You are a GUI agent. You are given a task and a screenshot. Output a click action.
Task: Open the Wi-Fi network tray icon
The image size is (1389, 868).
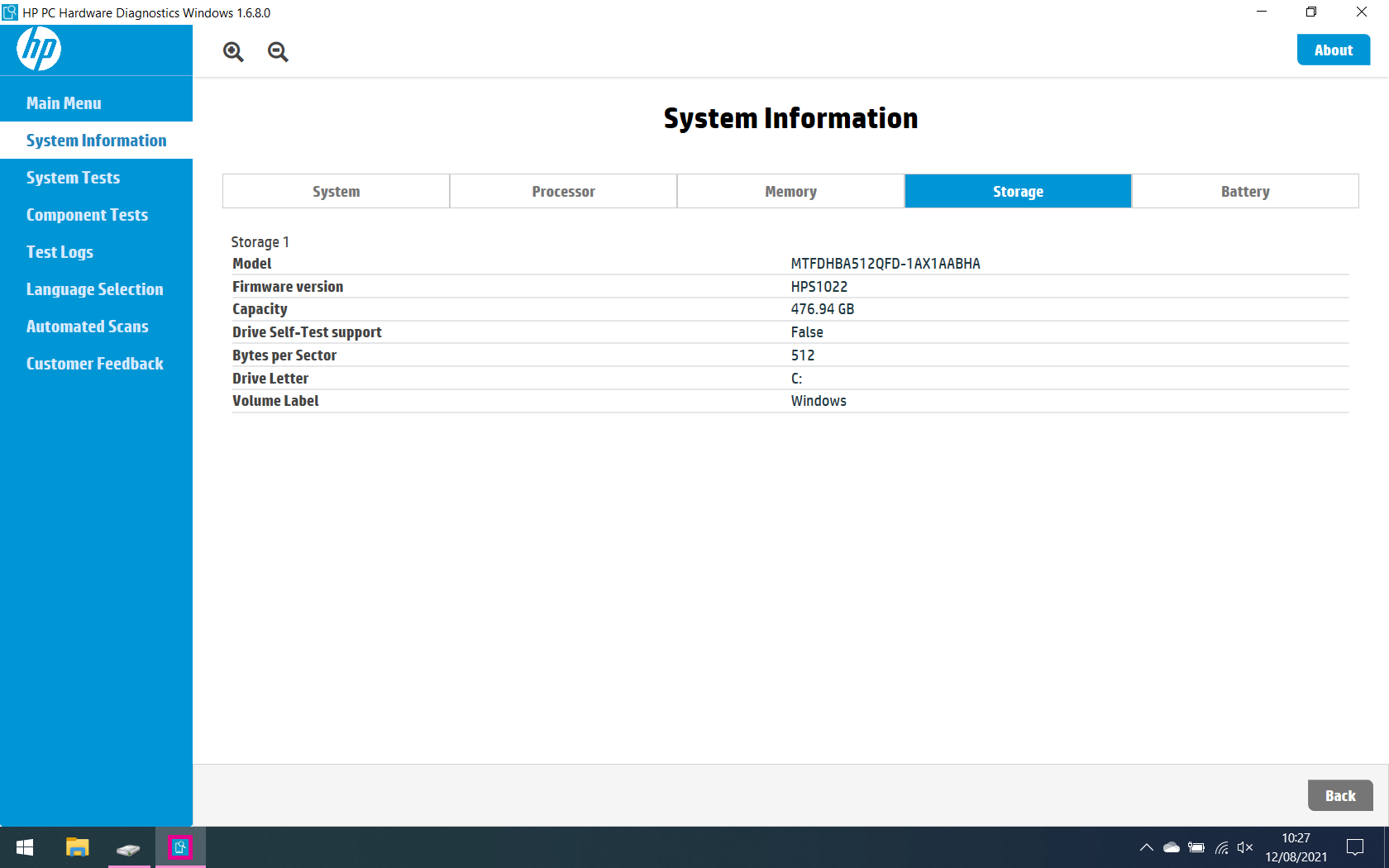(x=1221, y=847)
